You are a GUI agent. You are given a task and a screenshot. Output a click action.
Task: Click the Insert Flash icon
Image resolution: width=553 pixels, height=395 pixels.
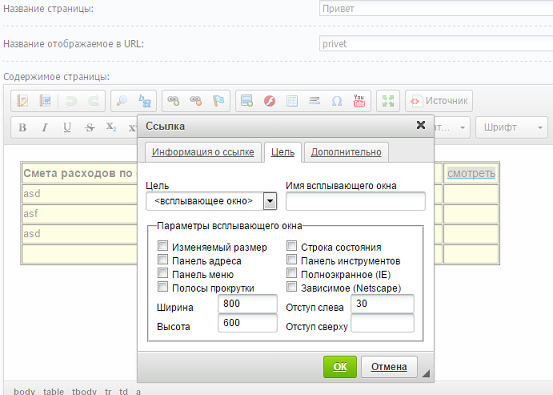(269, 101)
